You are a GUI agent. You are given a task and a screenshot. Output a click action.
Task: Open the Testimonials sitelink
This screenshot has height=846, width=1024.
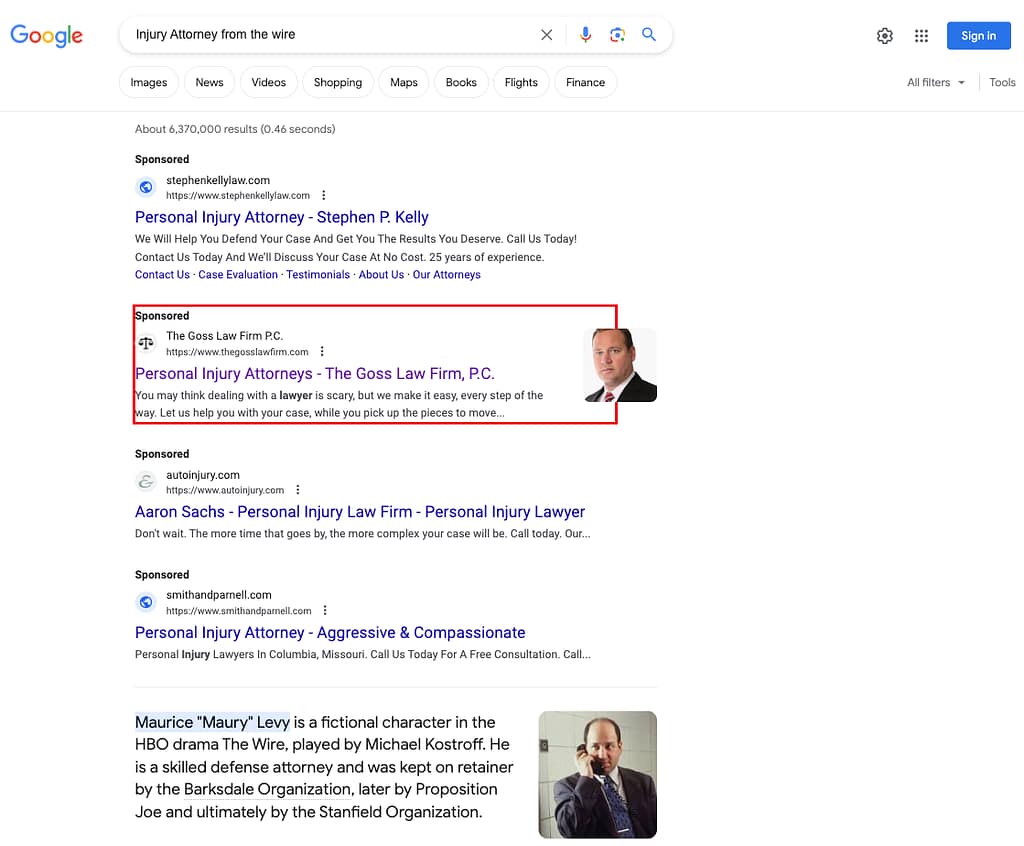pos(318,275)
